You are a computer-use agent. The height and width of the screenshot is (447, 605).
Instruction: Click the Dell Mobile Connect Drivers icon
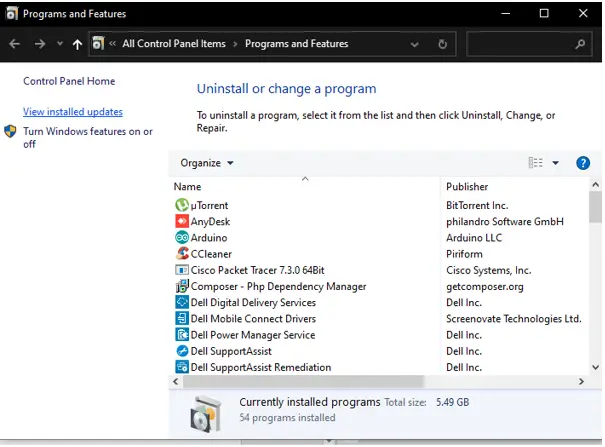tap(182, 319)
